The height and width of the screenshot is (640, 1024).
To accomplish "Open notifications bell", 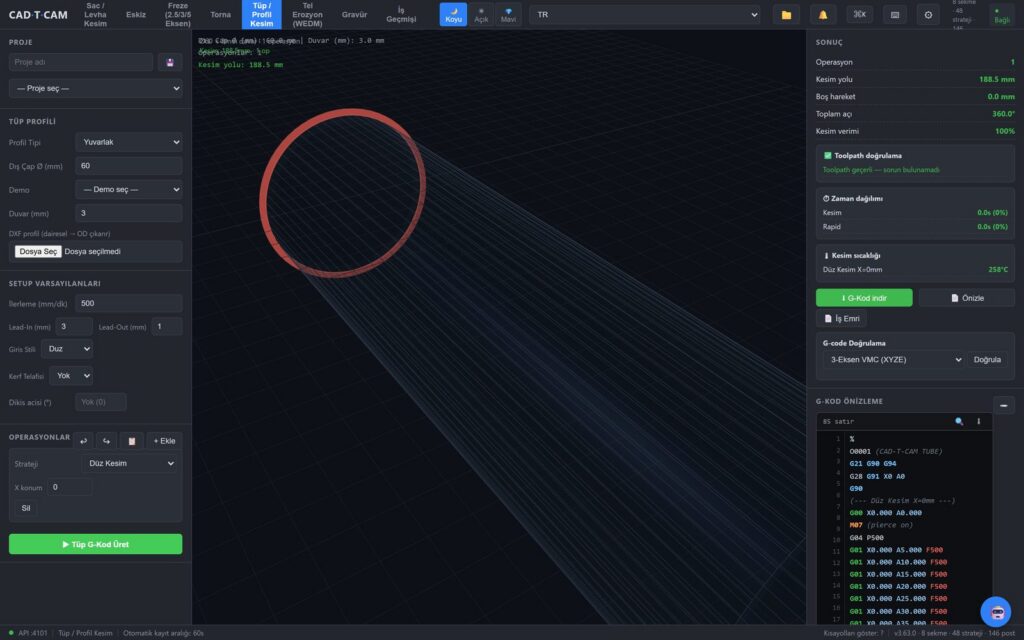I will 823,14.
